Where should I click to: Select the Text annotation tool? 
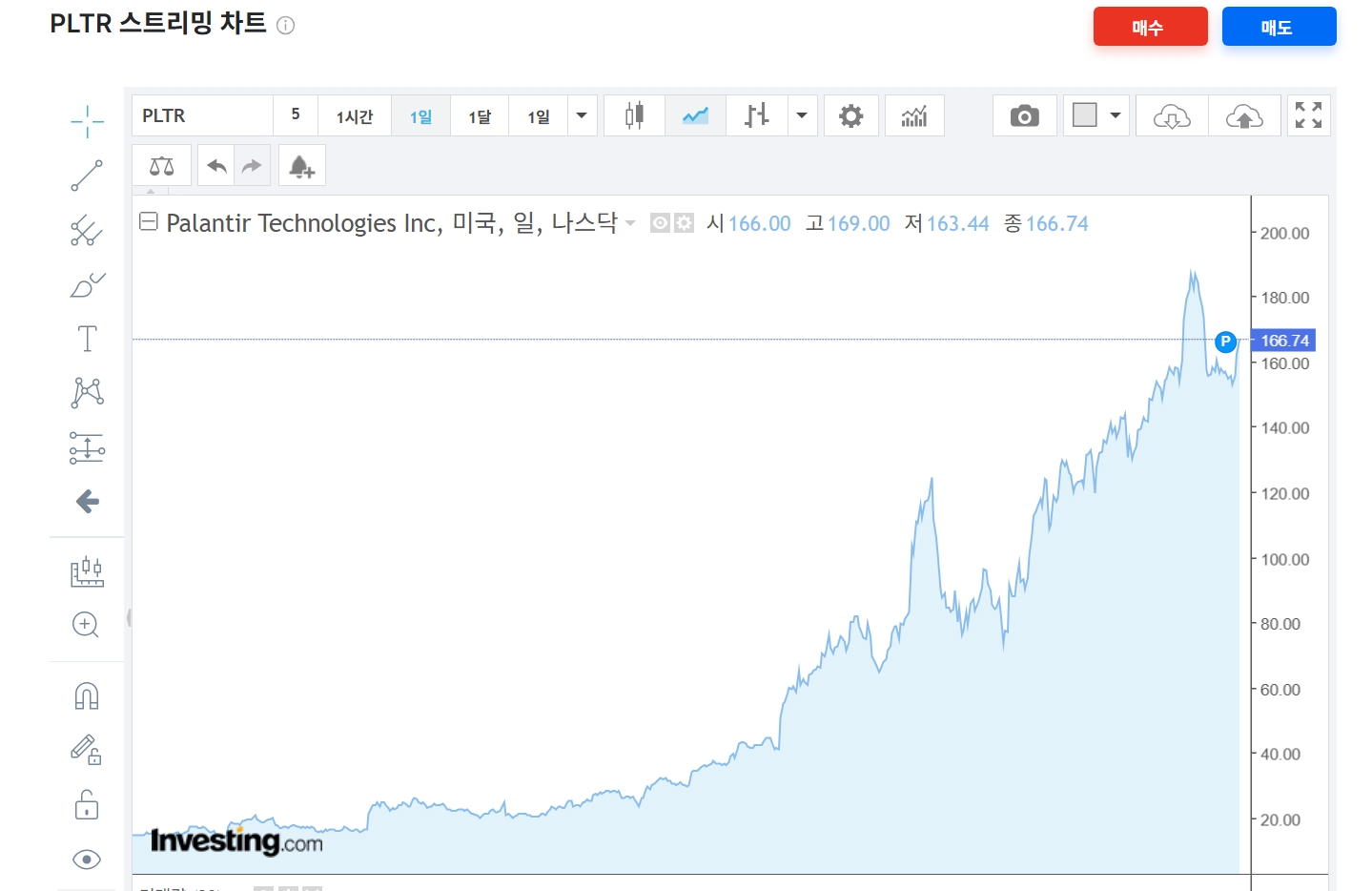(x=87, y=339)
